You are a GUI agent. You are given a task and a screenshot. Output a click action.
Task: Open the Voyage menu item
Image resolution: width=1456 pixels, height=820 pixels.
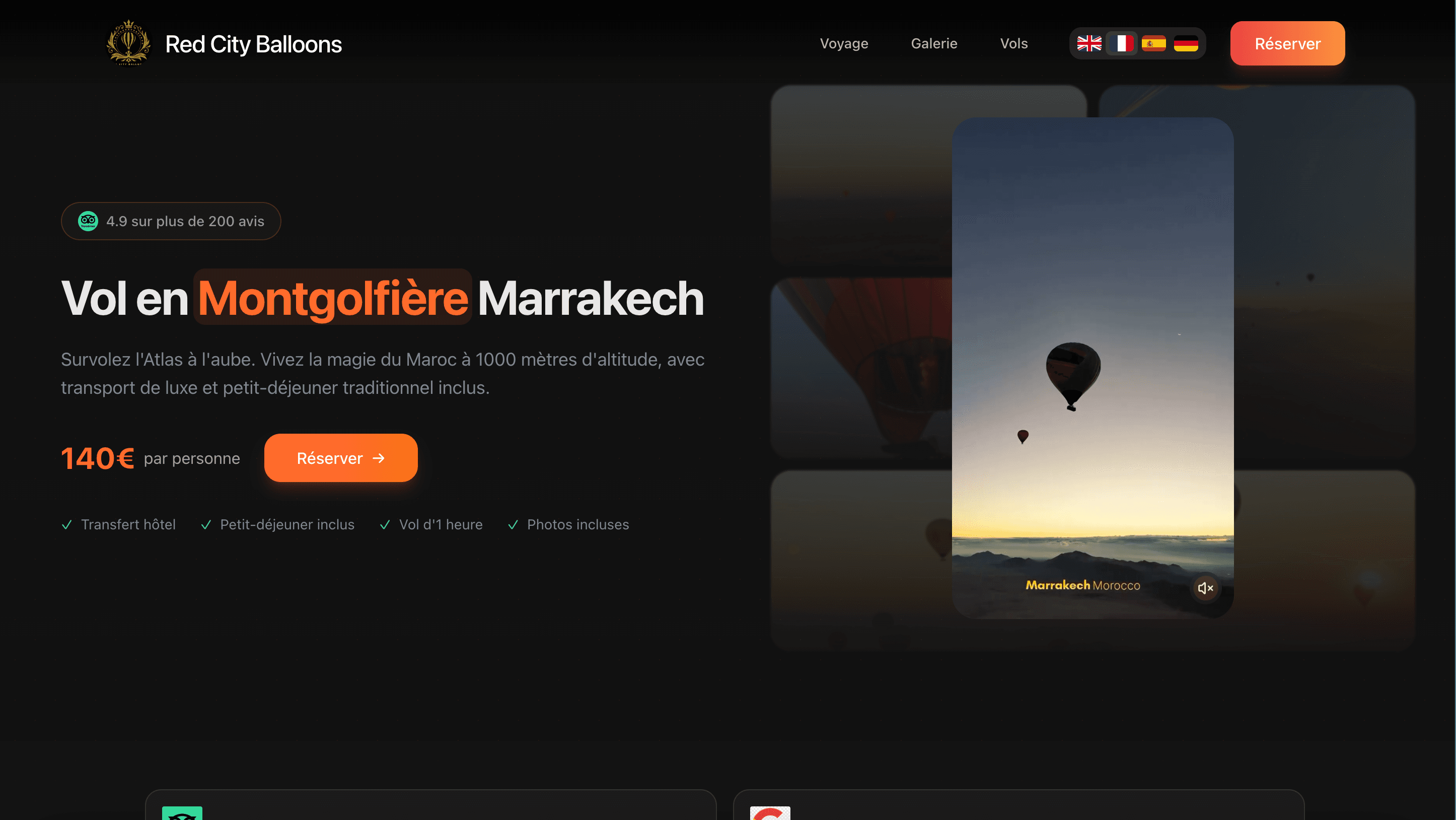(x=844, y=43)
